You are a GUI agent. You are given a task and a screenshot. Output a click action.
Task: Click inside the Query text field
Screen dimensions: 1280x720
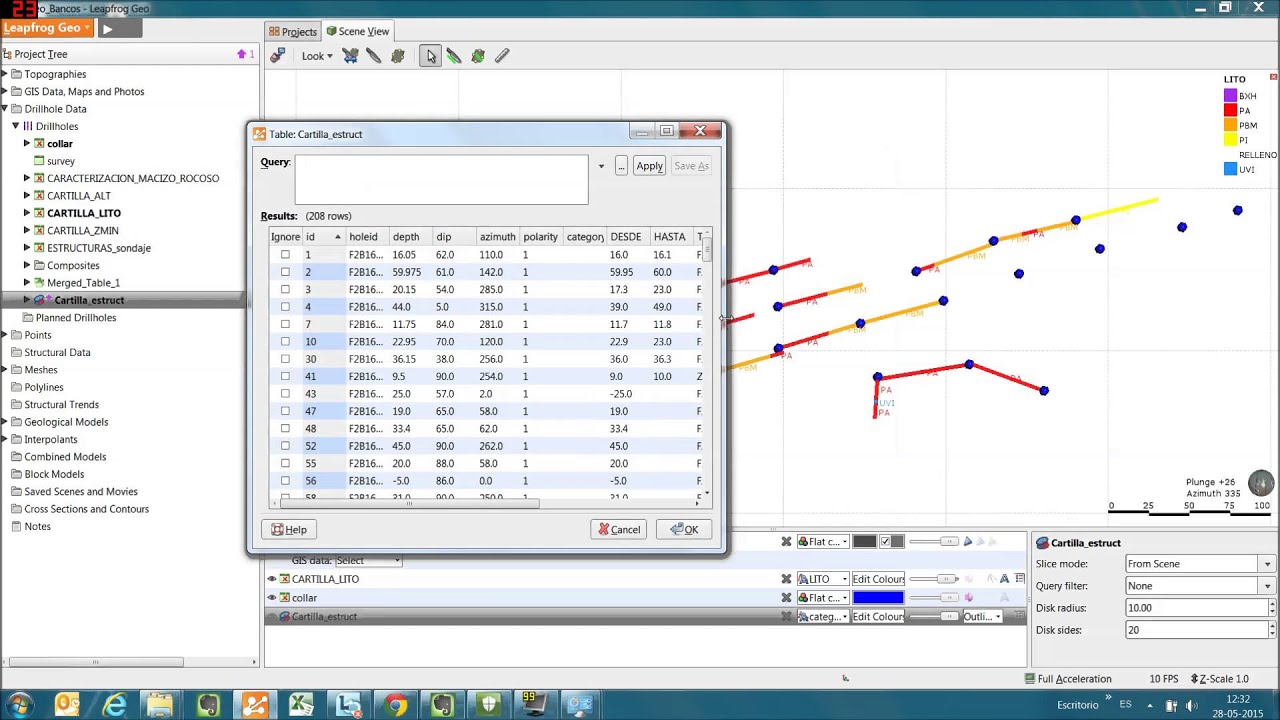tap(441, 179)
